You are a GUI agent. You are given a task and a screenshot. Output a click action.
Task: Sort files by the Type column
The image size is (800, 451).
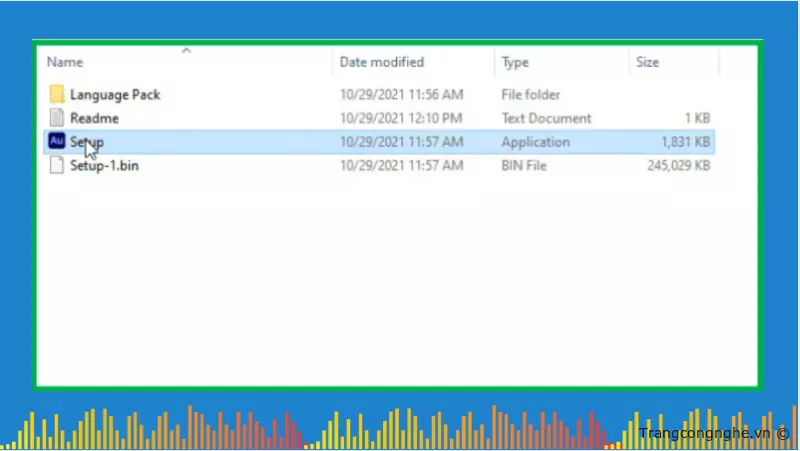coord(515,62)
